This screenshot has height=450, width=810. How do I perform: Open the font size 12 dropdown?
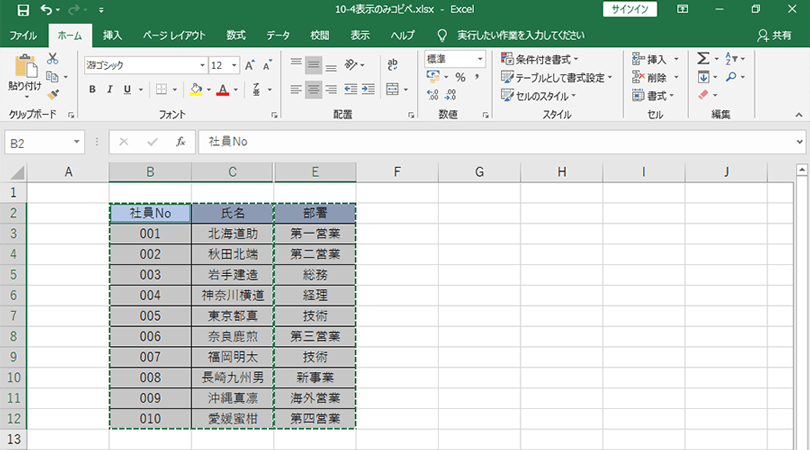(234, 66)
